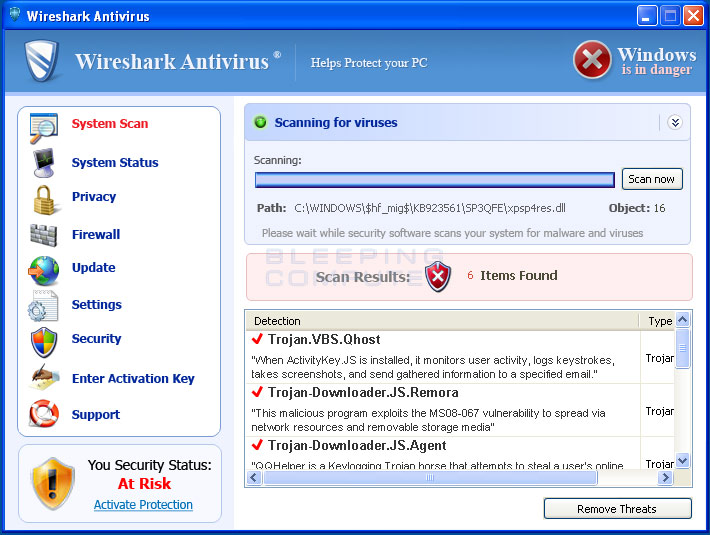Follow the Activate Protection link
Screen dimensions: 710x535
click(143, 505)
